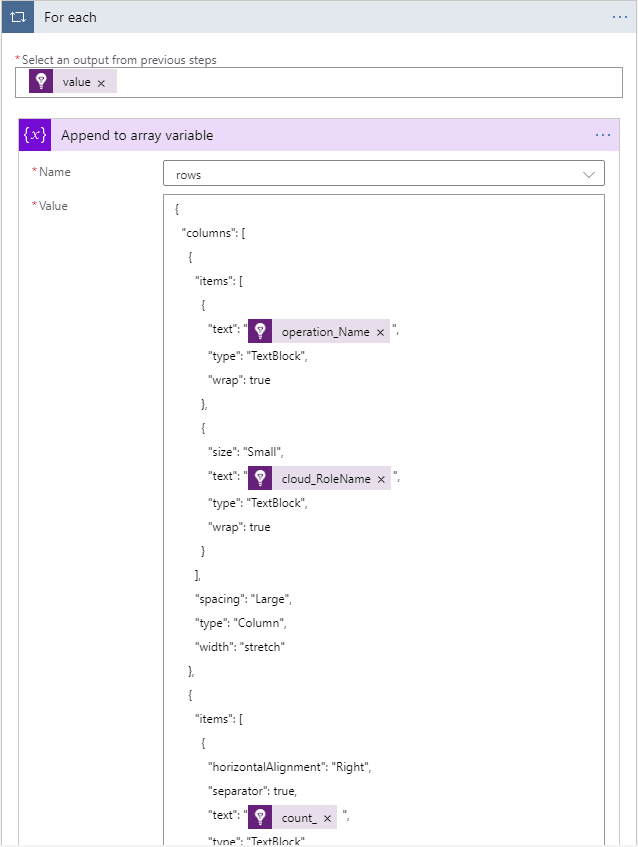Viewport: 638px width, 847px height.
Task: Remove the operation_Name token
Action: point(380,333)
